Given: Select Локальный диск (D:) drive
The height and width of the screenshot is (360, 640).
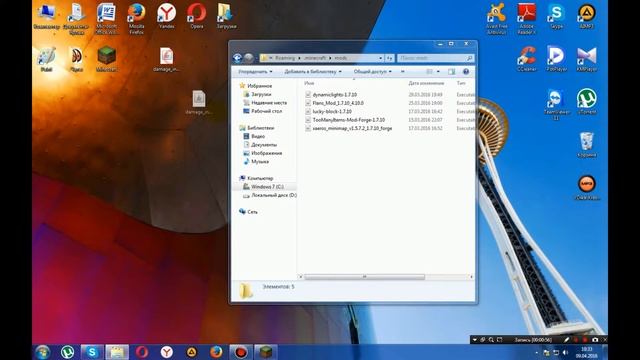Looking at the screenshot, I should 274,195.
